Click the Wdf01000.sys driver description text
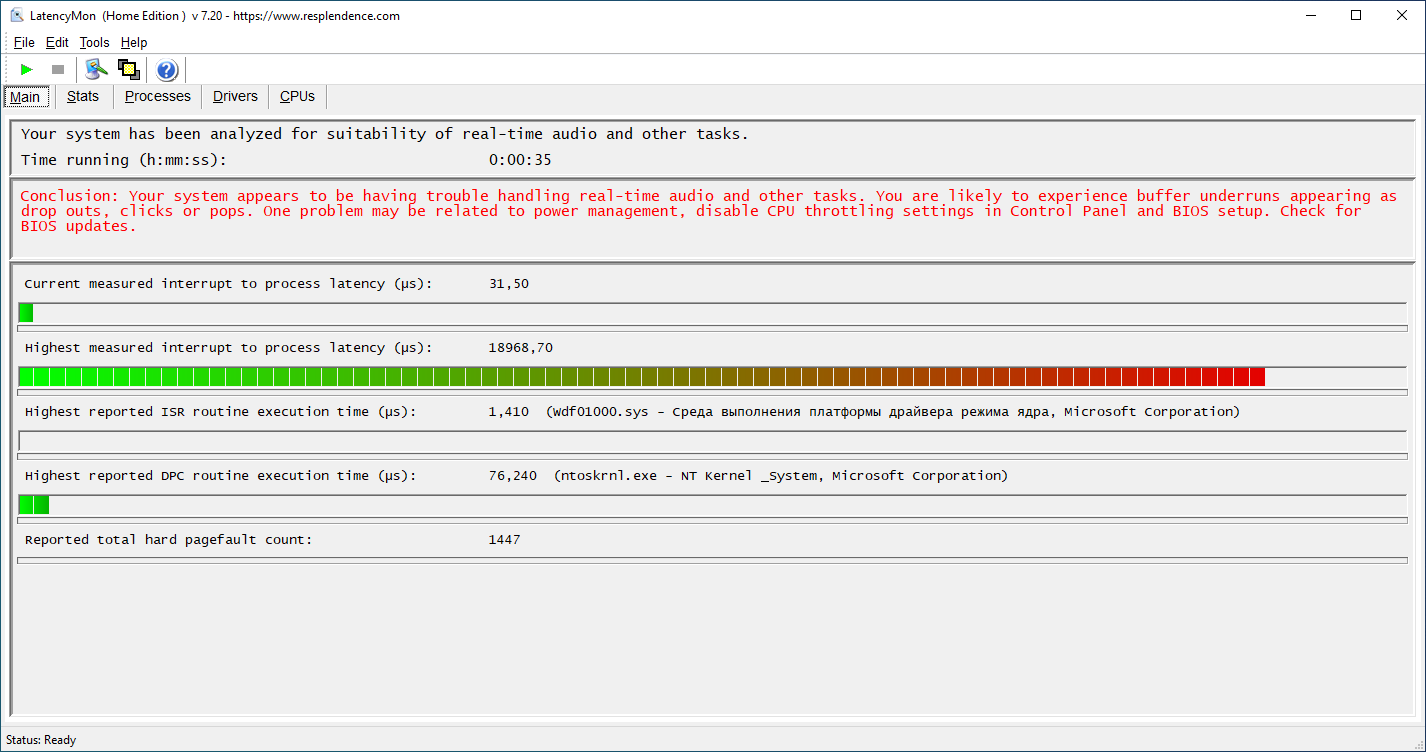 click(x=893, y=412)
